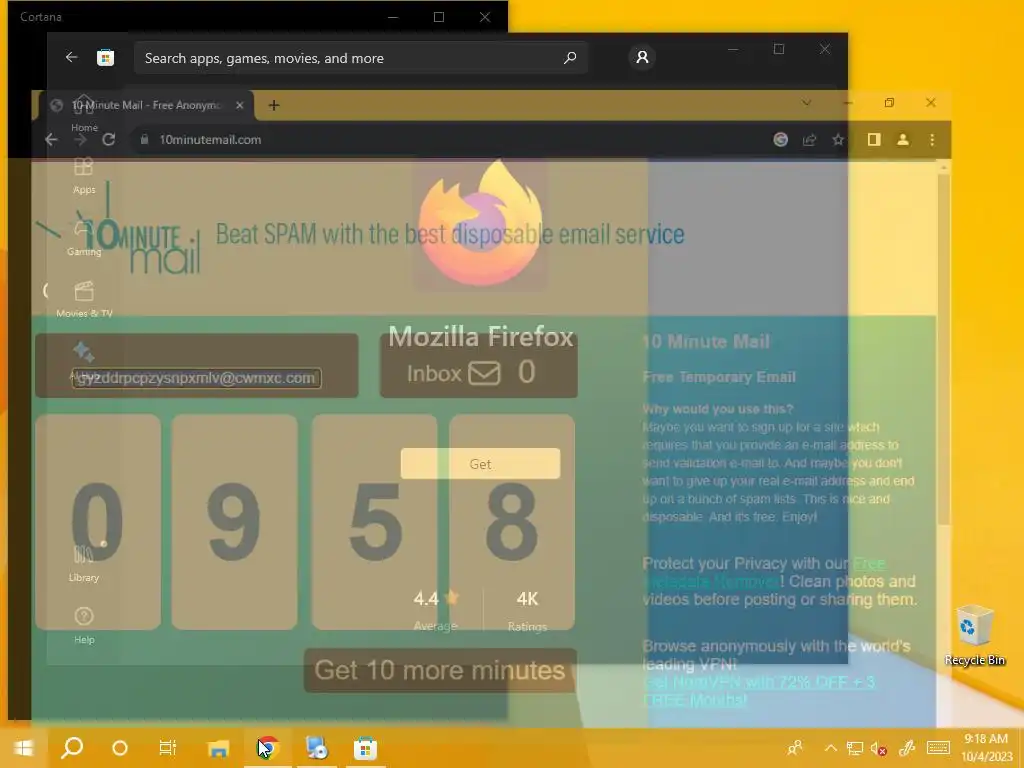Image resolution: width=1024 pixels, height=768 pixels.
Task: Open Home in Store sidebar
Action: point(84,112)
